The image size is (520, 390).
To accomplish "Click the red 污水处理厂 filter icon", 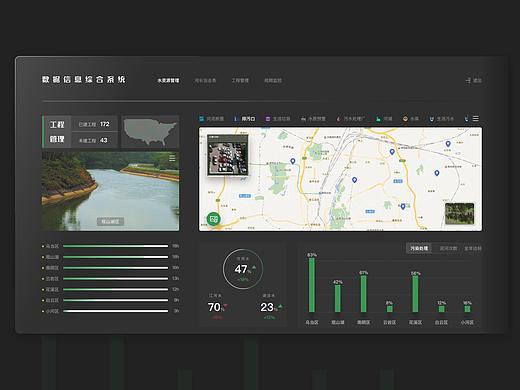I will (x=339, y=119).
